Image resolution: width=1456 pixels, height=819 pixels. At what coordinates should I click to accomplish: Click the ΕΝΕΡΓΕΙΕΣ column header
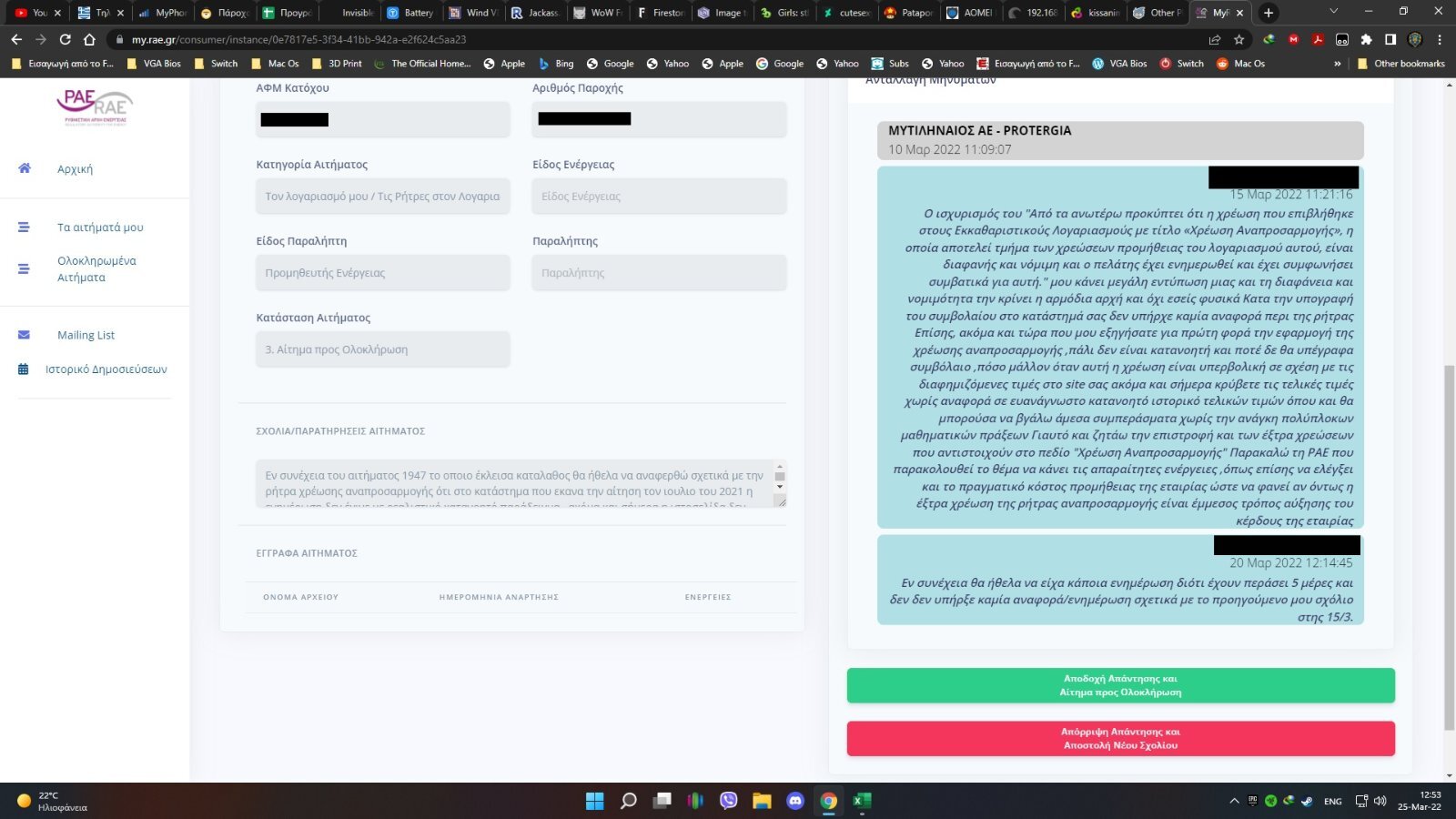[708, 597]
